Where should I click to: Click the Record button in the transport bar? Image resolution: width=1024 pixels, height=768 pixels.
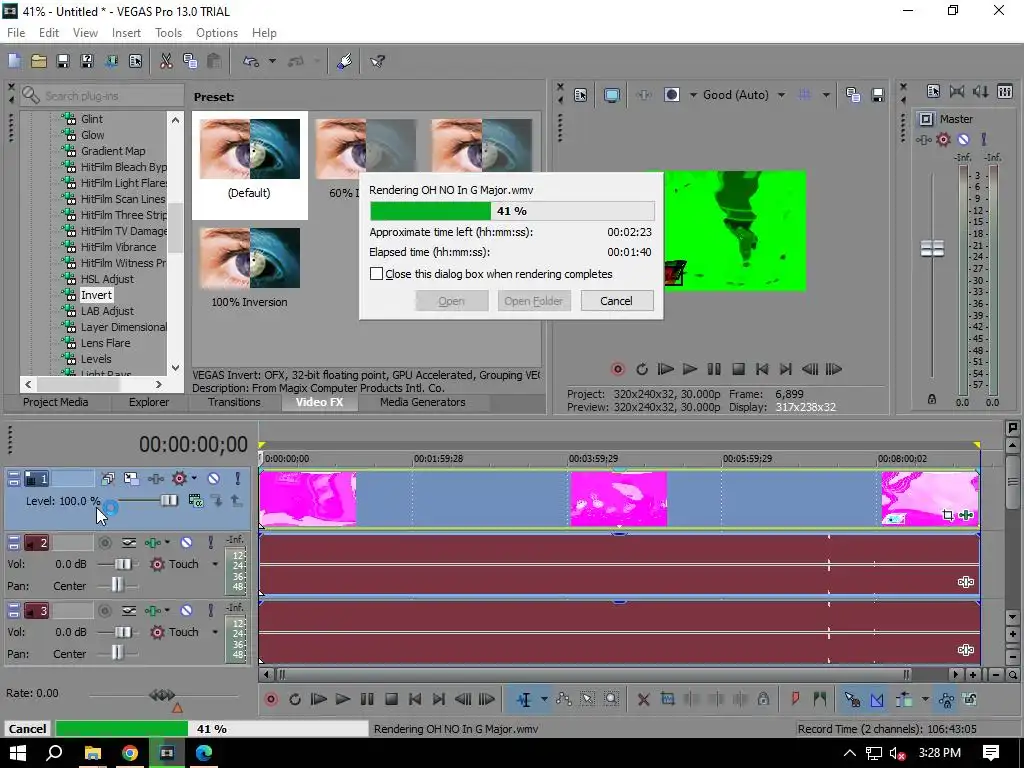coord(271,699)
